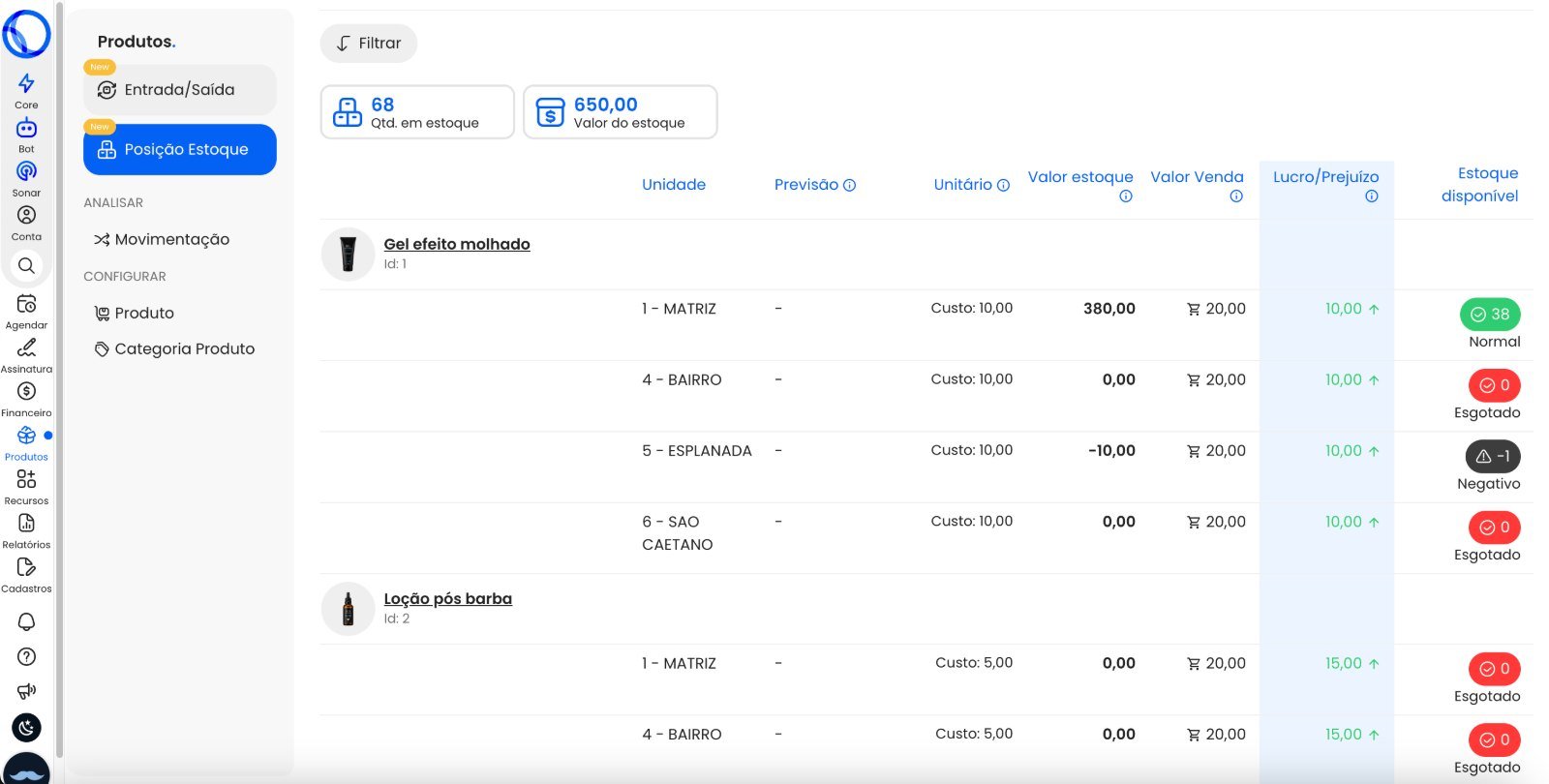Toggle dark mode moon icon
The height and width of the screenshot is (784, 1549).
(x=26, y=727)
